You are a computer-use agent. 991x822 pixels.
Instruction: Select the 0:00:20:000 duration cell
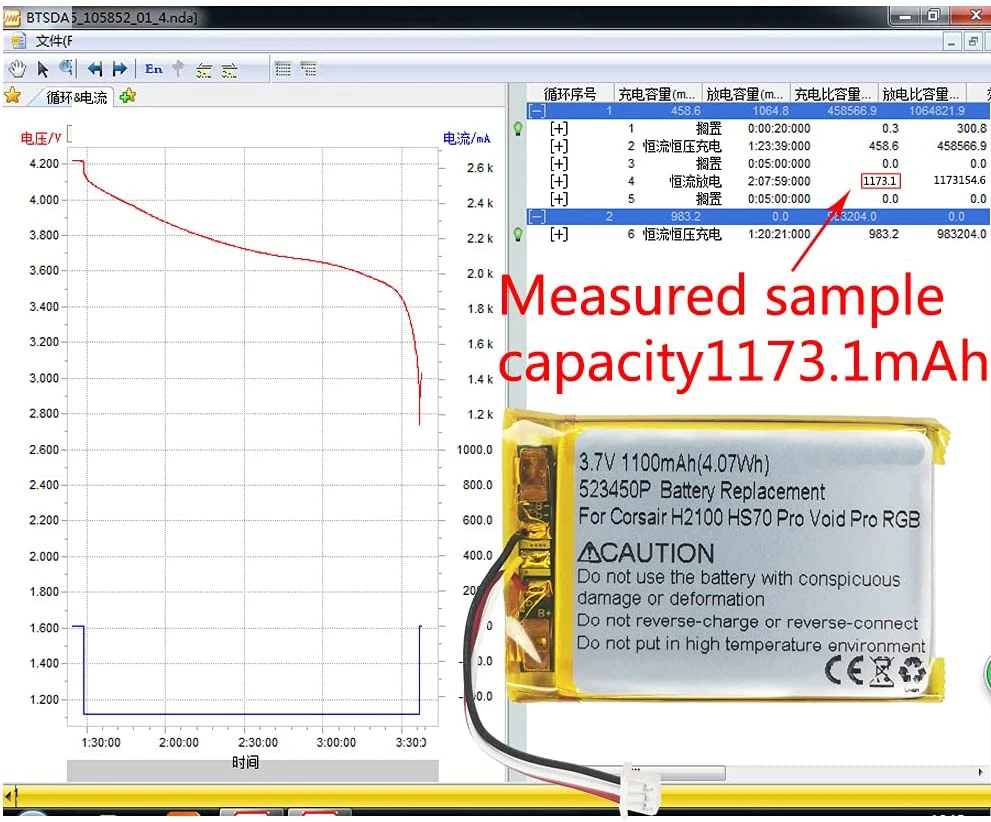coord(779,129)
